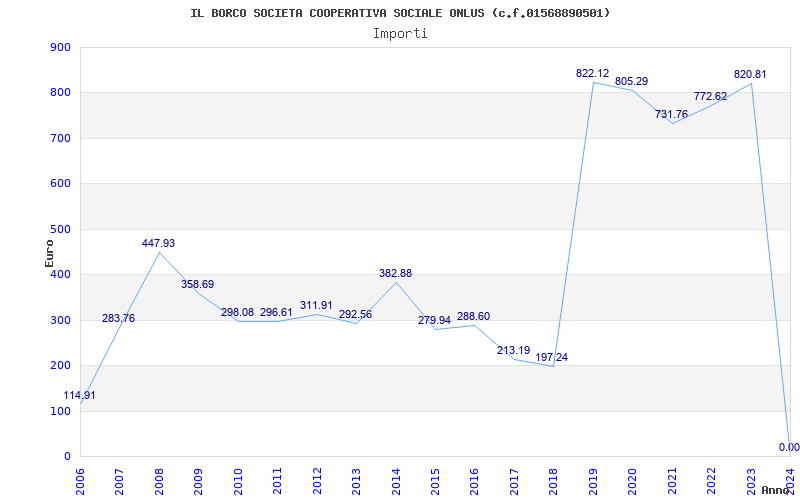Select data label 0.00
Viewport: 800px width, 500px height.
[x=789, y=447]
